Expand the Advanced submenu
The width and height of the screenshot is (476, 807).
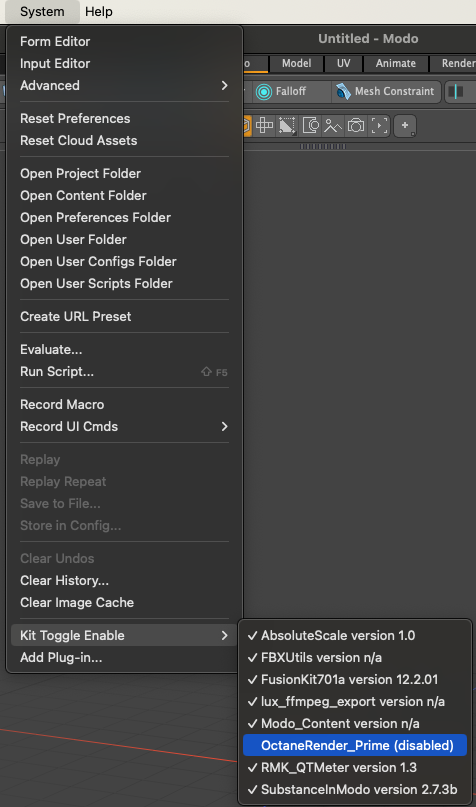[x=124, y=85]
